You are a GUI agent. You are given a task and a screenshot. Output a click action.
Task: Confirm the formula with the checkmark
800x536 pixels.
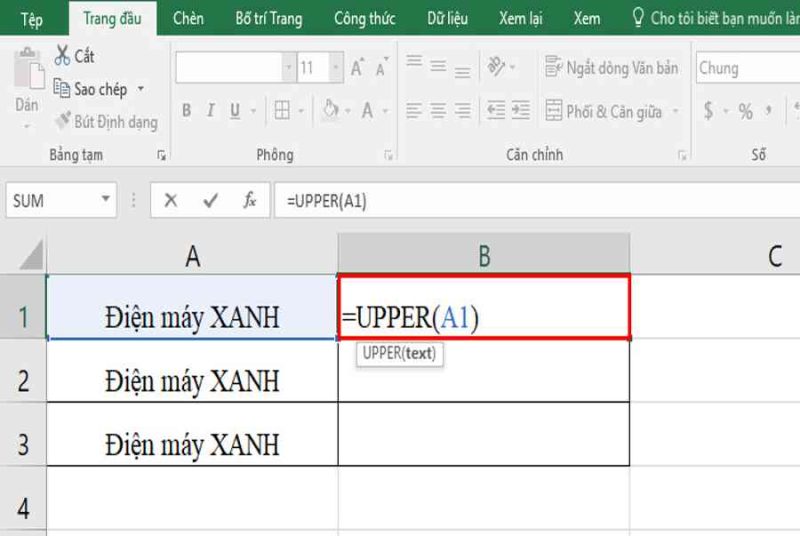click(210, 200)
